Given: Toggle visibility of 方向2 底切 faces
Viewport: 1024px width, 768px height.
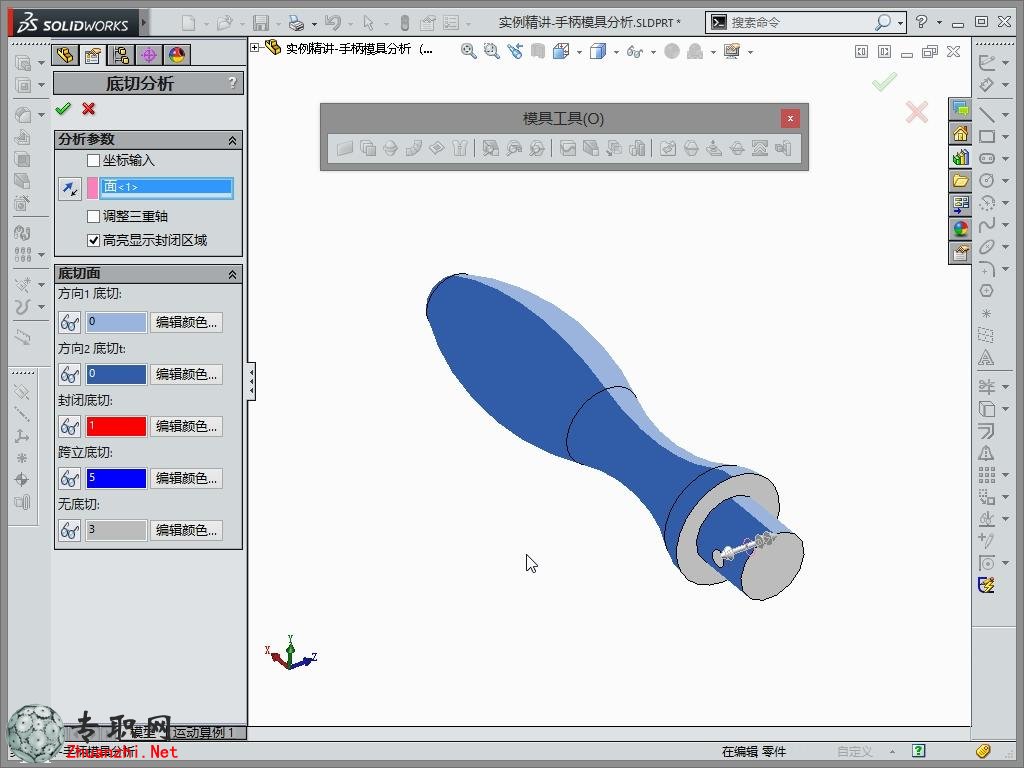Looking at the screenshot, I should coord(70,374).
